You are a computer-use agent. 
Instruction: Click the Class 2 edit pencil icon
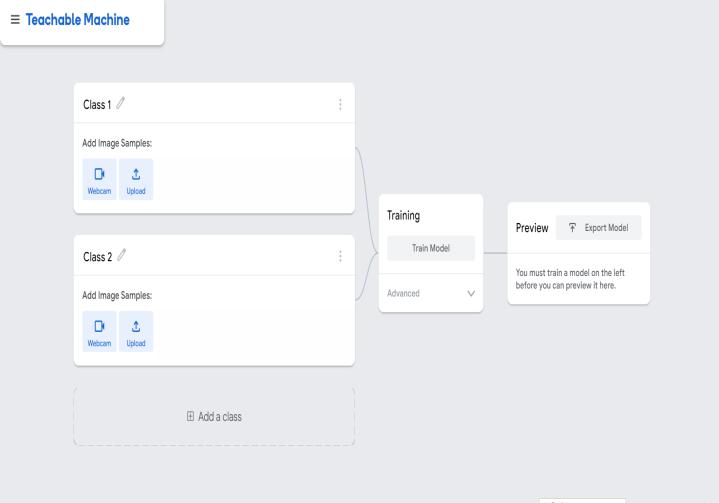[x=121, y=256]
